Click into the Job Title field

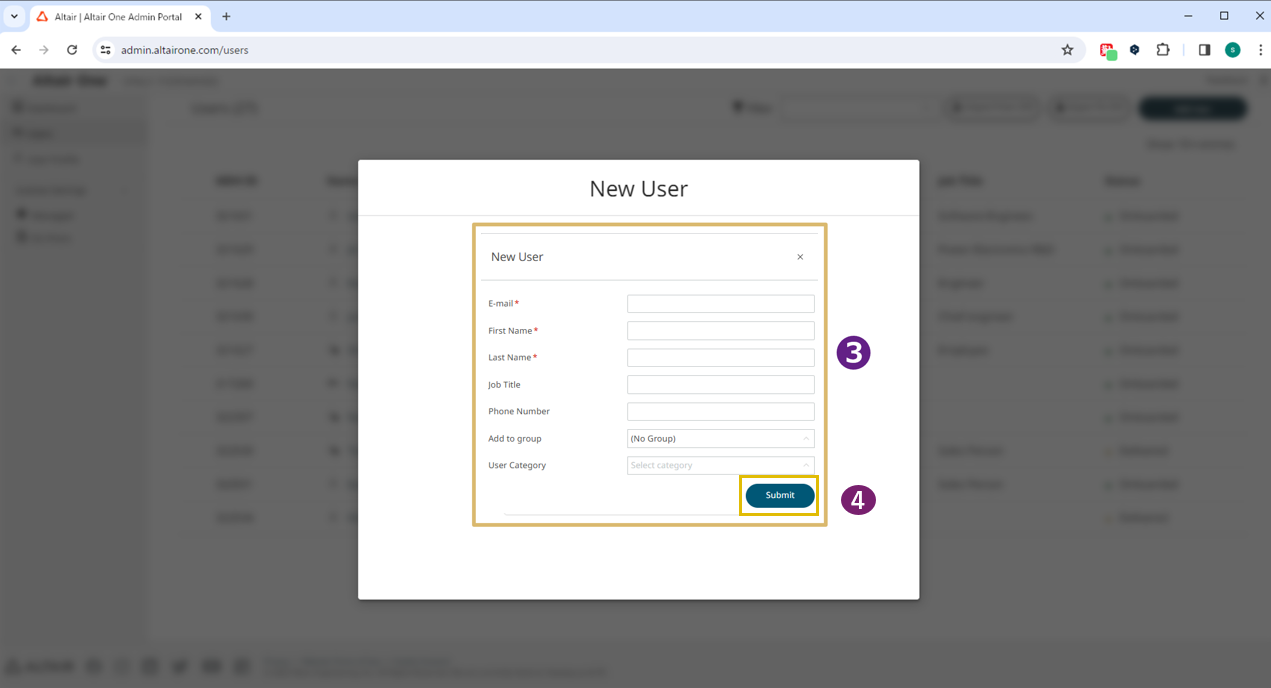[x=720, y=385]
